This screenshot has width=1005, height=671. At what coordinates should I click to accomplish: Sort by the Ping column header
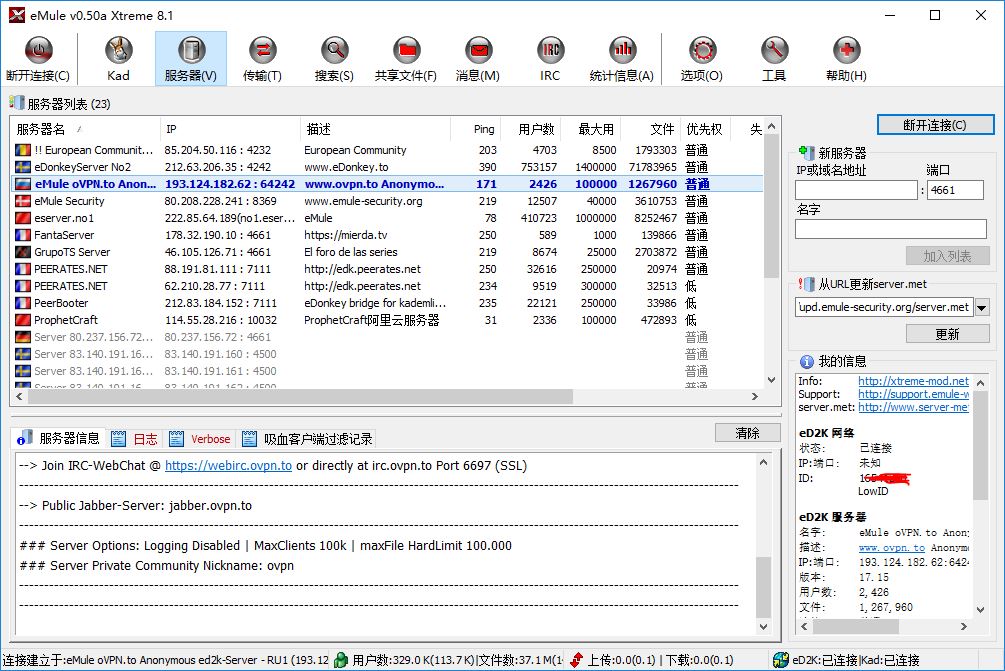[x=476, y=129]
